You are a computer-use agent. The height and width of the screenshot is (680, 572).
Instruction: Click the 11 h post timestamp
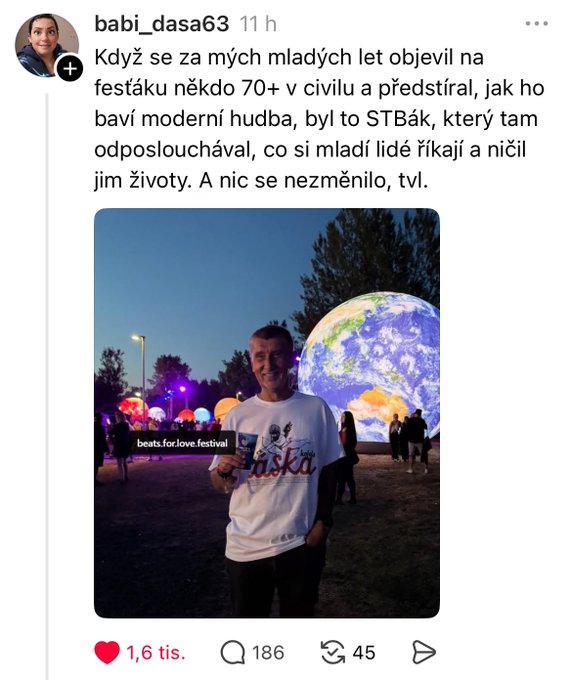pyautogui.click(x=258, y=24)
